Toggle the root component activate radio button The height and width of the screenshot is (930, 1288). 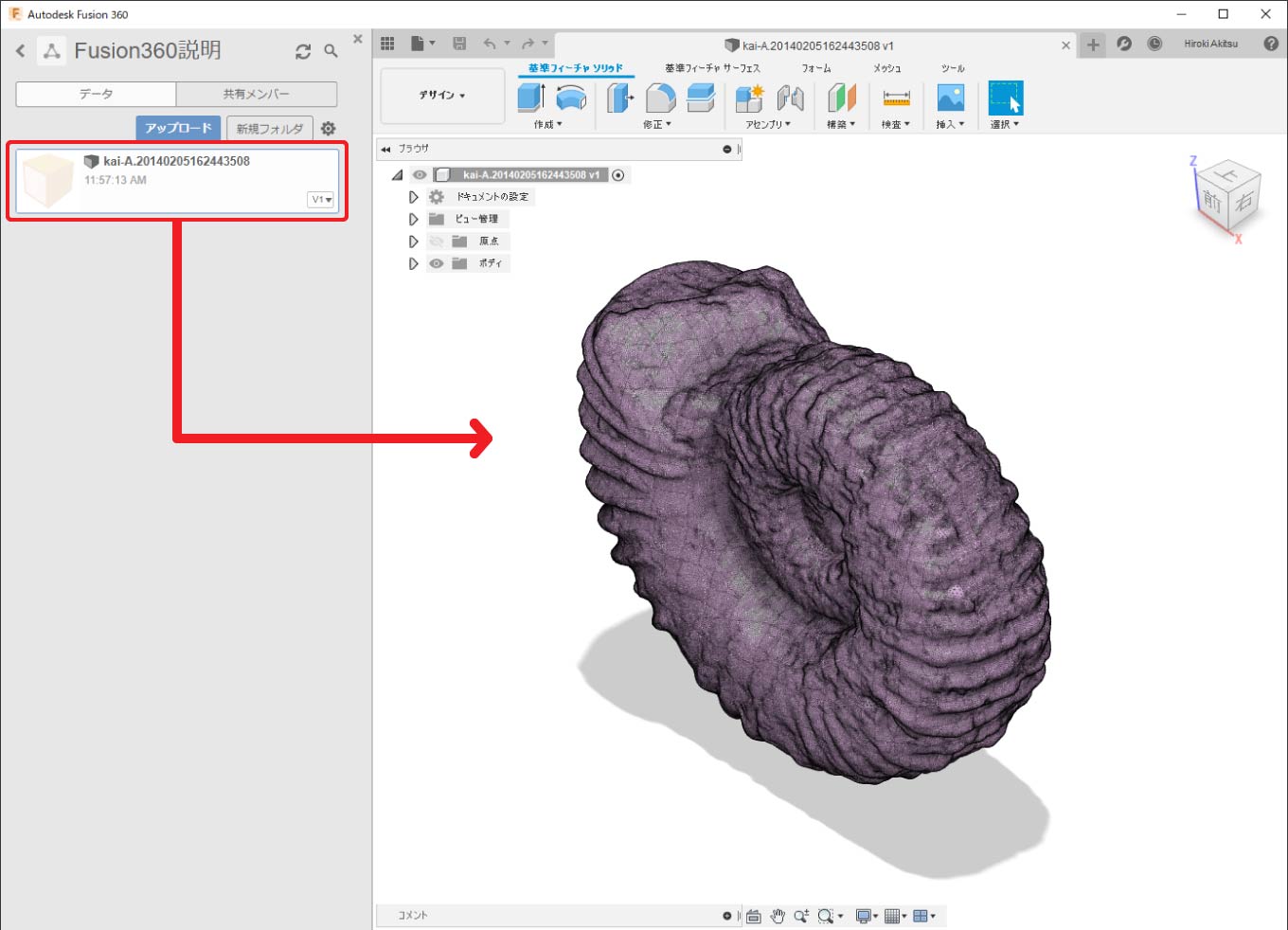coord(618,175)
